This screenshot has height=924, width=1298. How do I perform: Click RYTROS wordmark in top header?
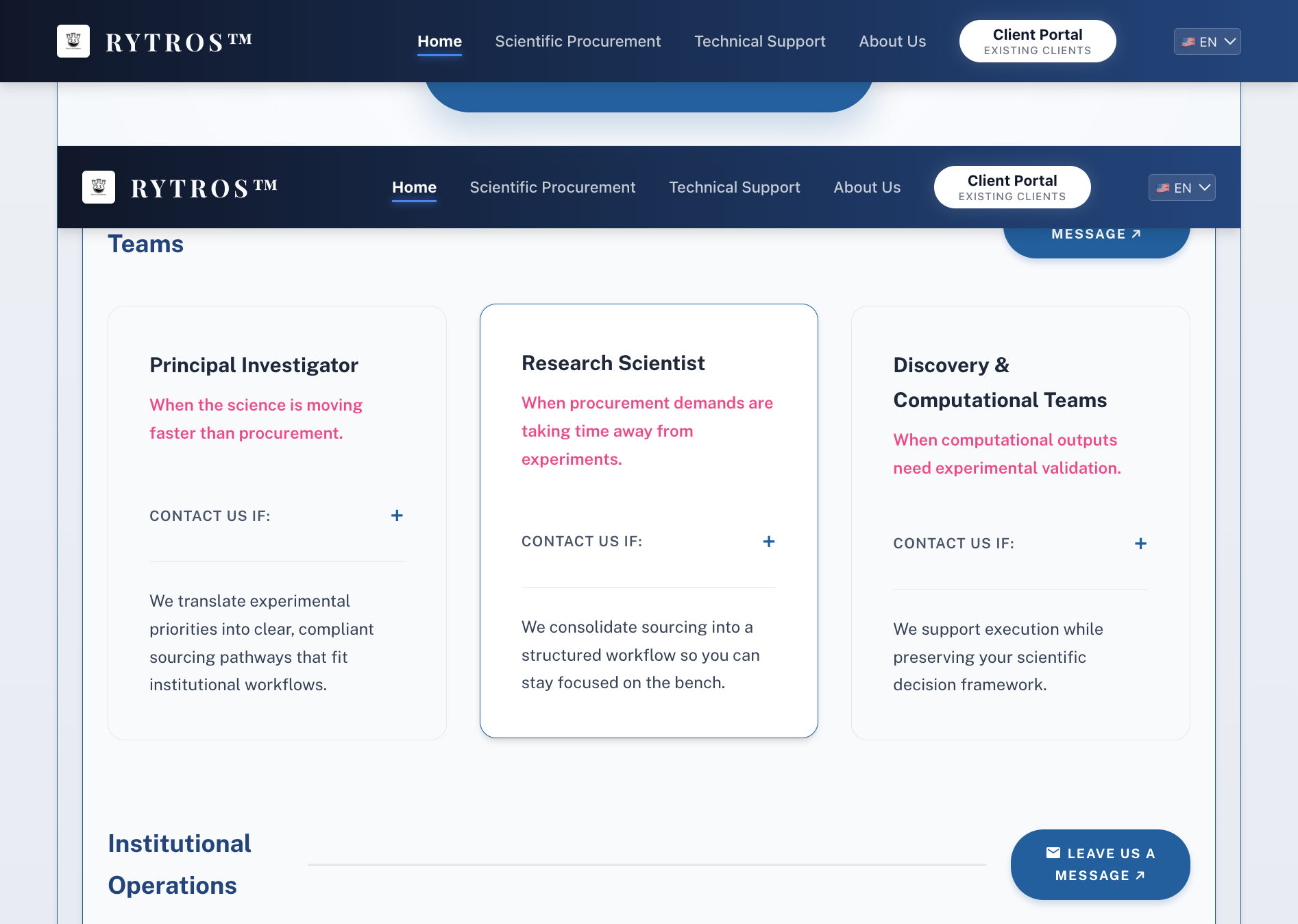pyautogui.click(x=179, y=42)
